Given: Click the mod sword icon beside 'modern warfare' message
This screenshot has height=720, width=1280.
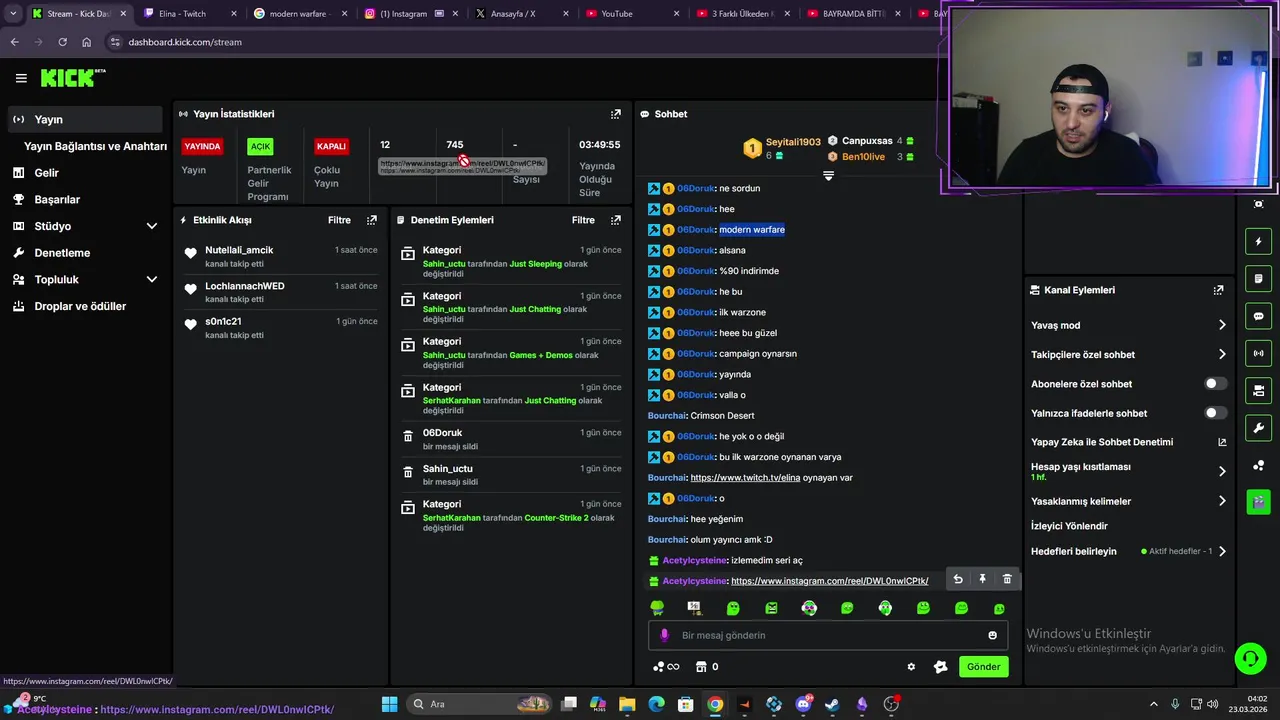Looking at the screenshot, I should point(654,230).
